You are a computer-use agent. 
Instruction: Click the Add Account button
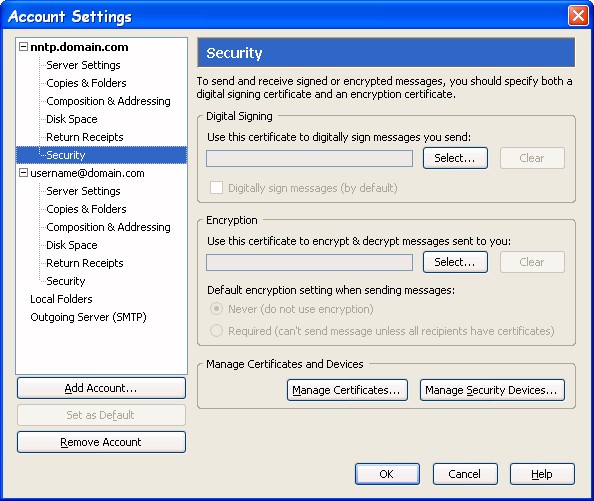click(x=101, y=388)
